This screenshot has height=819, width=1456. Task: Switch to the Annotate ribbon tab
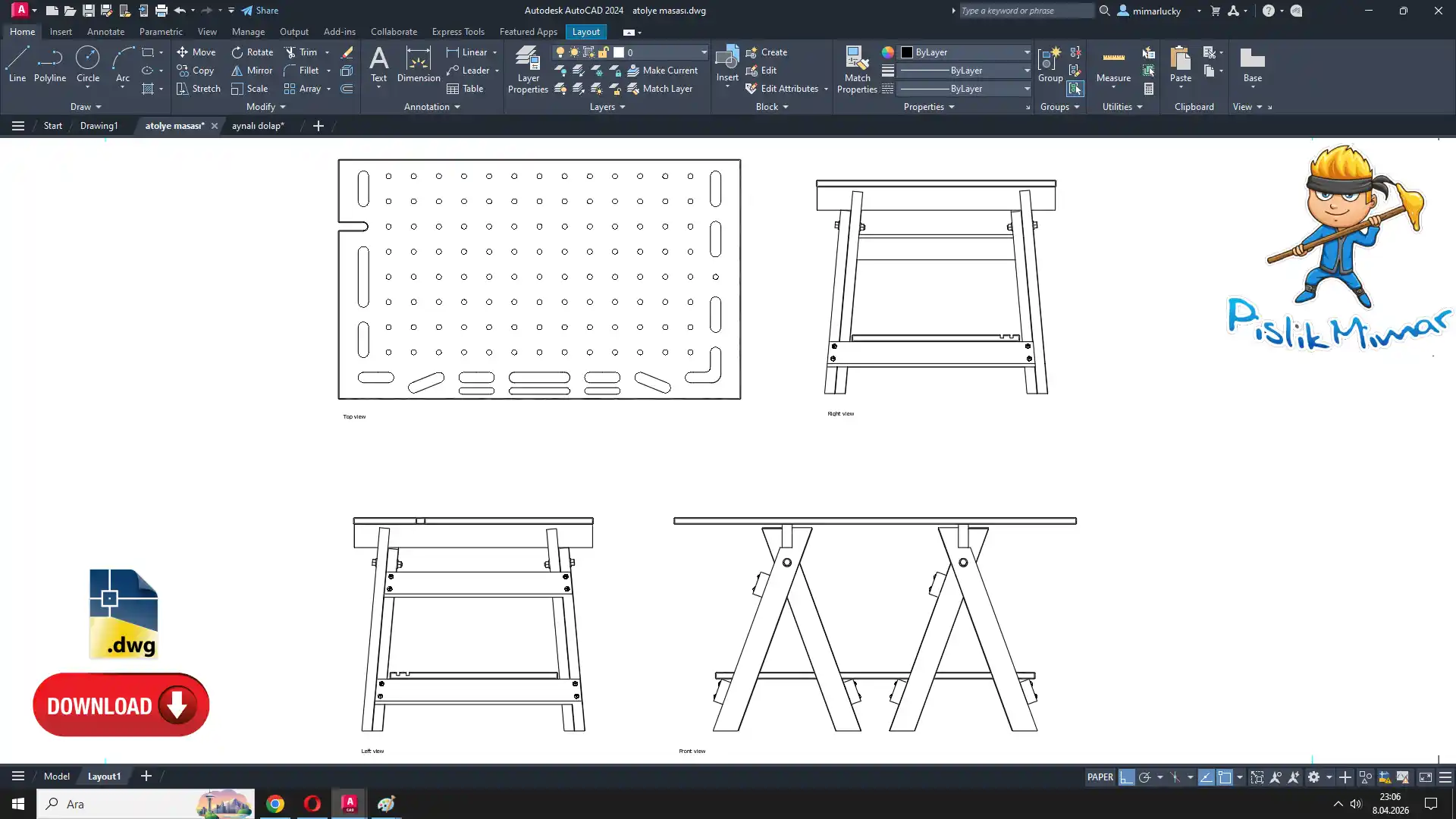point(105,32)
